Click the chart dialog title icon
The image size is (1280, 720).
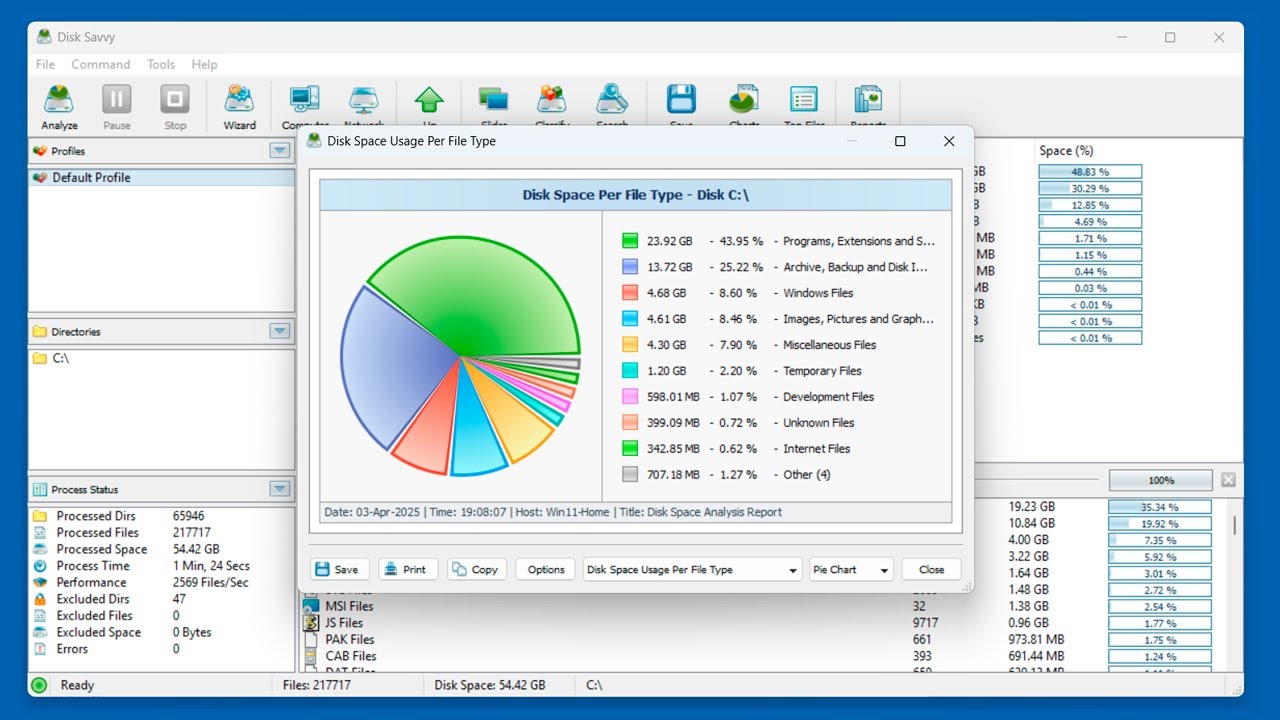[x=314, y=141]
